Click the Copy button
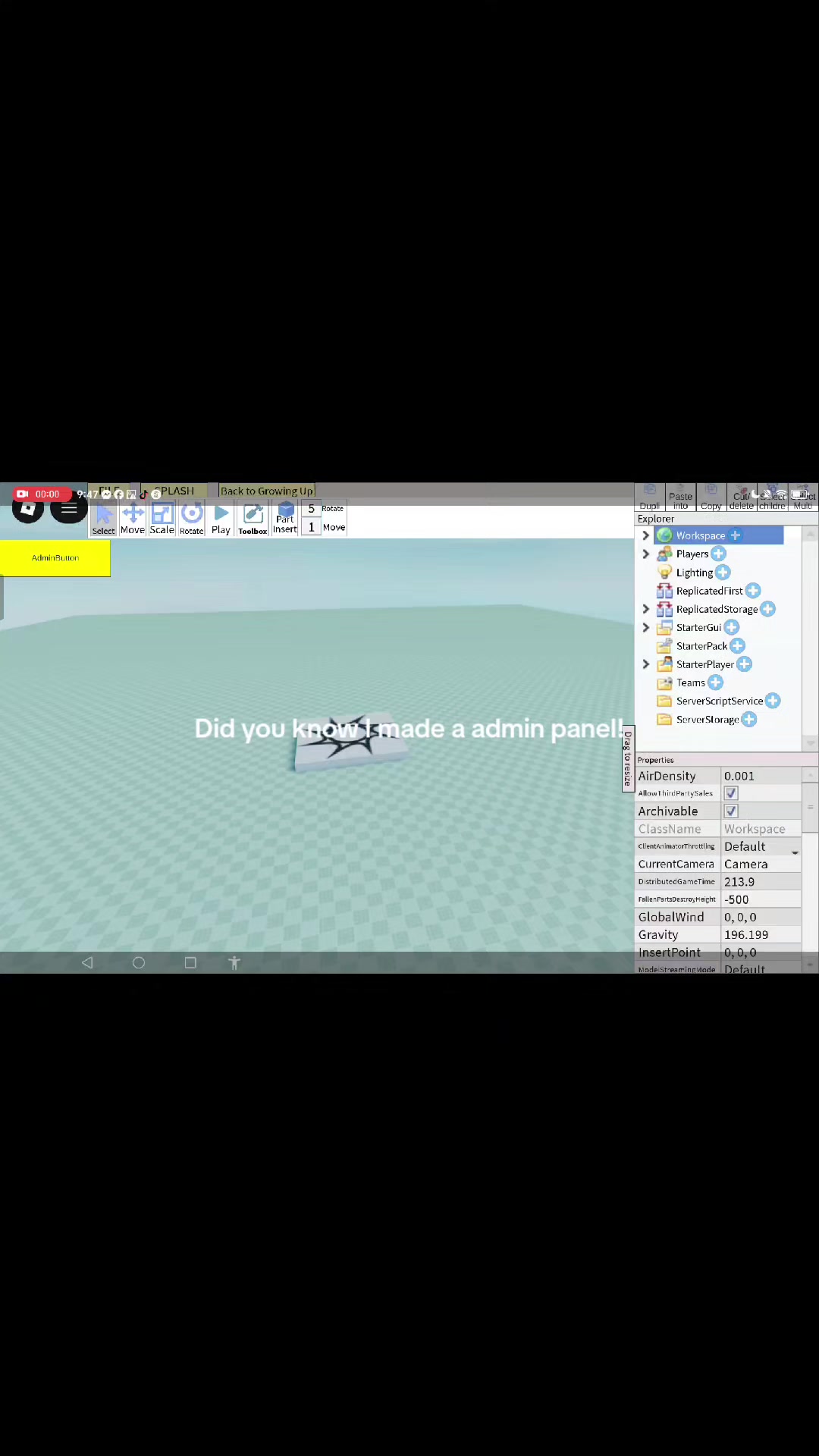 [711, 497]
